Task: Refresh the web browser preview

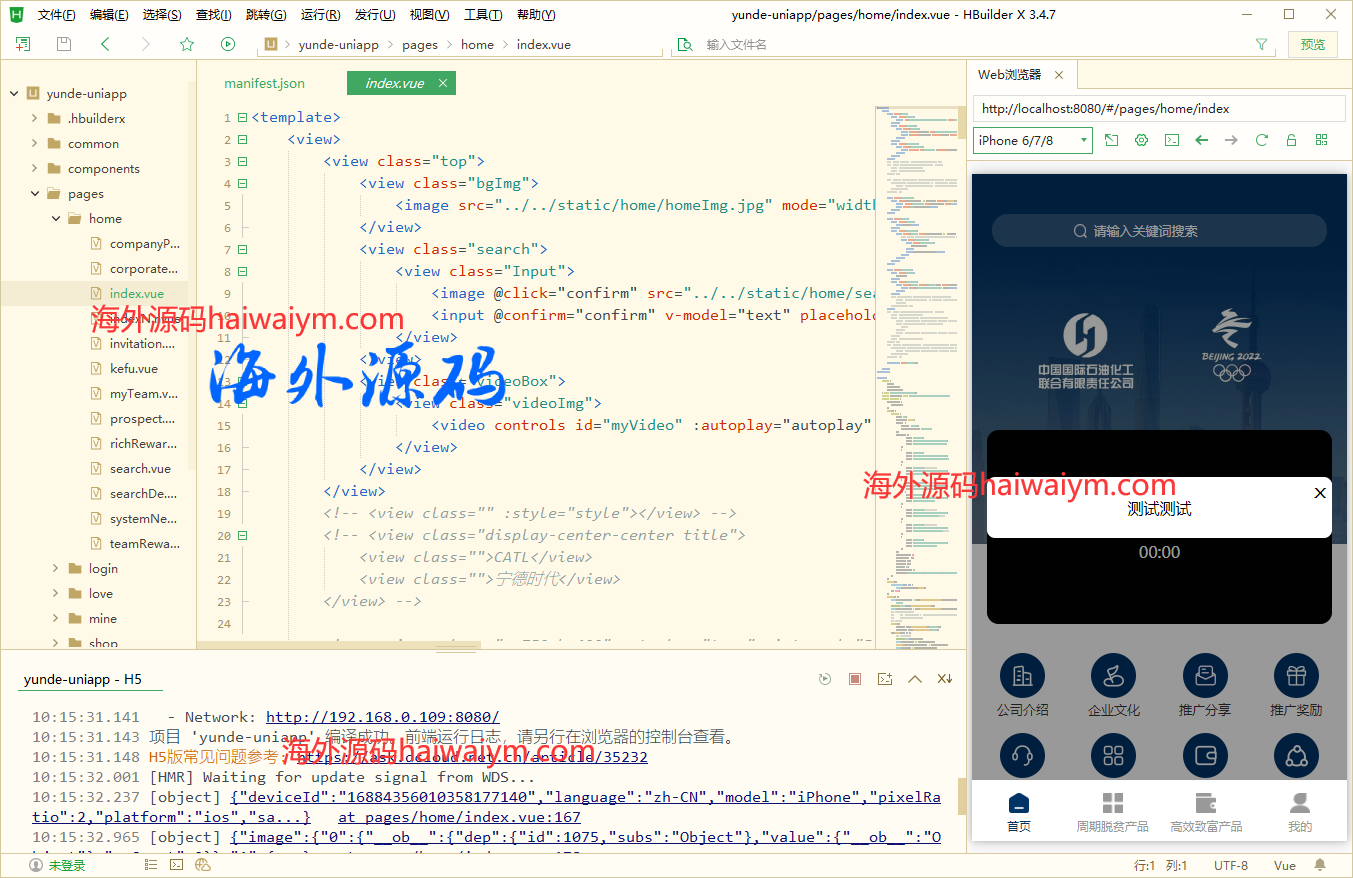Action: (1261, 141)
